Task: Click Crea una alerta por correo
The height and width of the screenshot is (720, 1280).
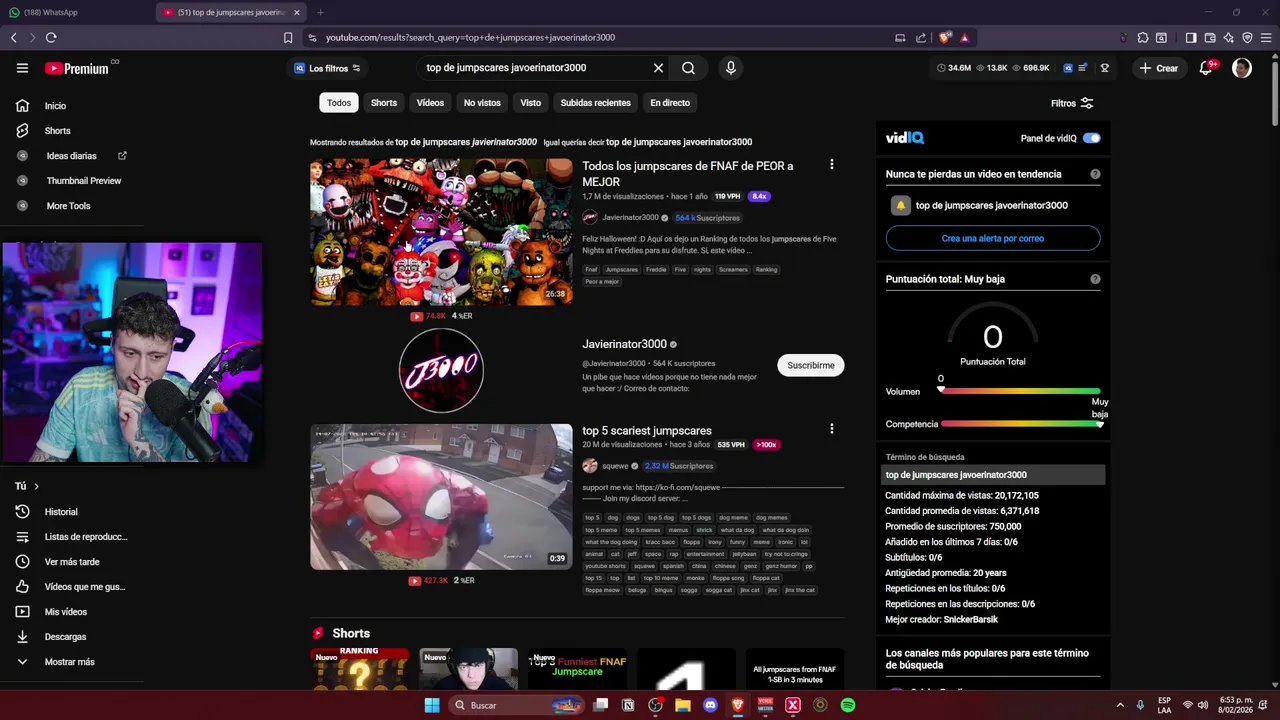Action: [x=993, y=239]
